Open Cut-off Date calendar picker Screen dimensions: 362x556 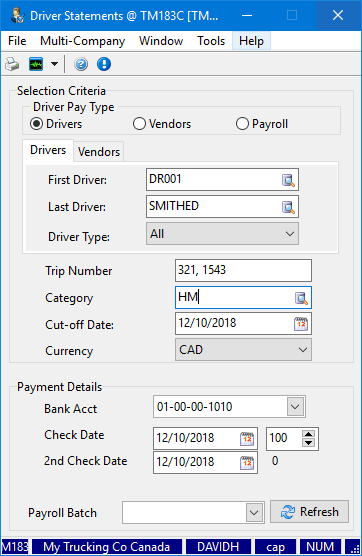pyautogui.click(x=301, y=324)
